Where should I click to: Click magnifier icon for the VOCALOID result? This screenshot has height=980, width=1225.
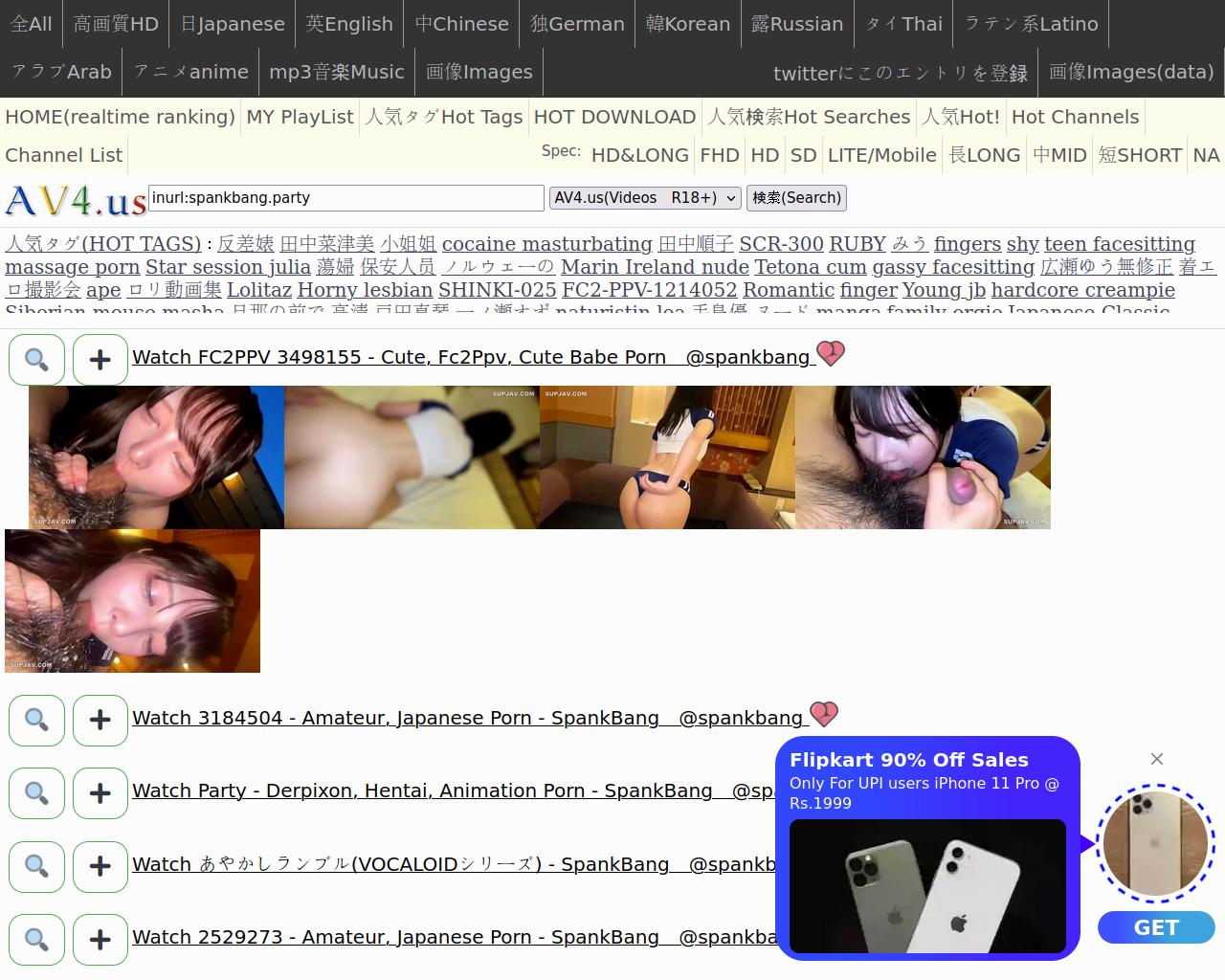[36, 866]
